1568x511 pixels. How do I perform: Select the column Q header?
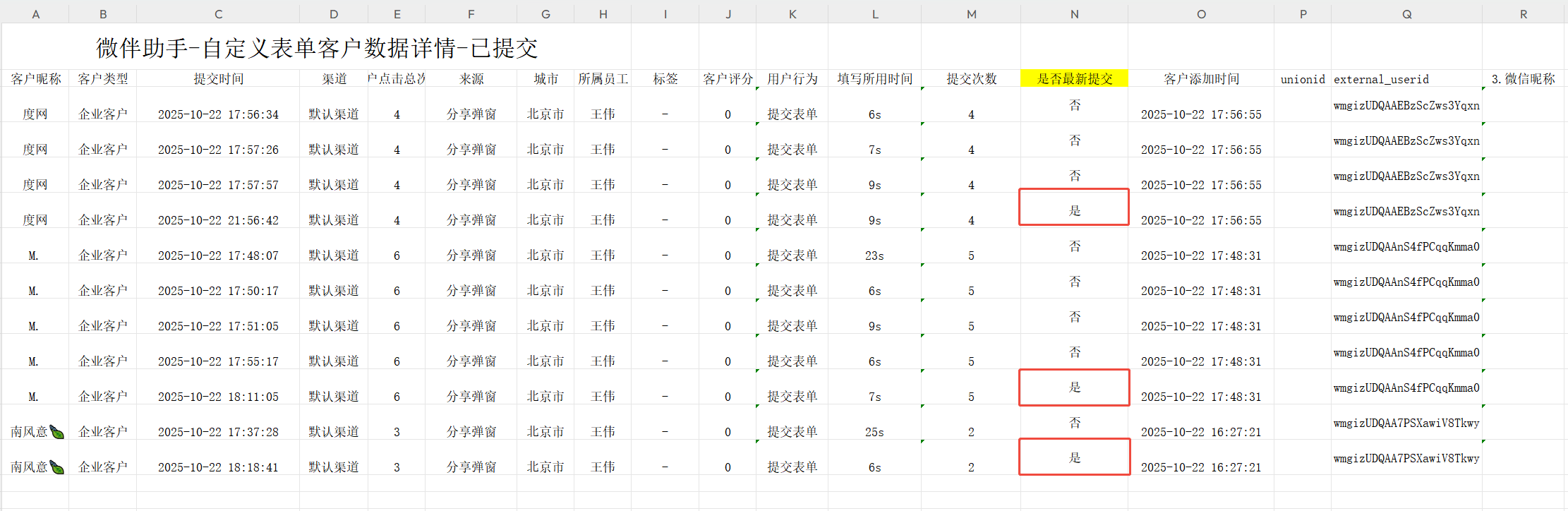[x=1406, y=14]
